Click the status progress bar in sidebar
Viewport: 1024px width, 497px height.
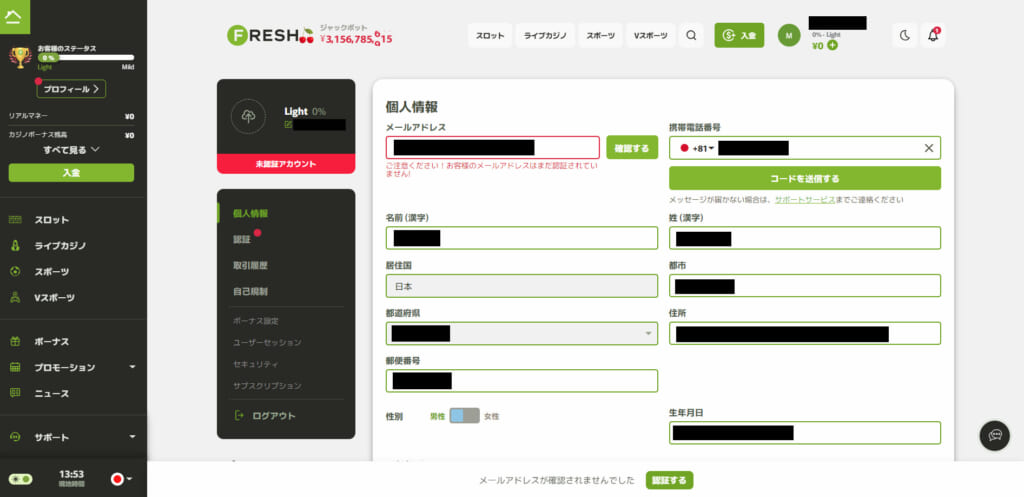[85, 58]
